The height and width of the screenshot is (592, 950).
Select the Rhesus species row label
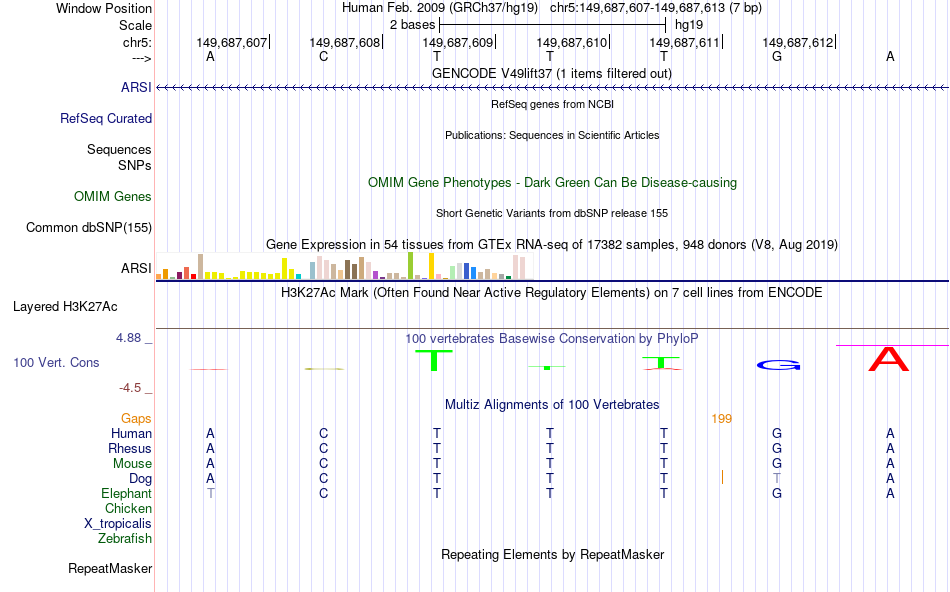coord(130,448)
